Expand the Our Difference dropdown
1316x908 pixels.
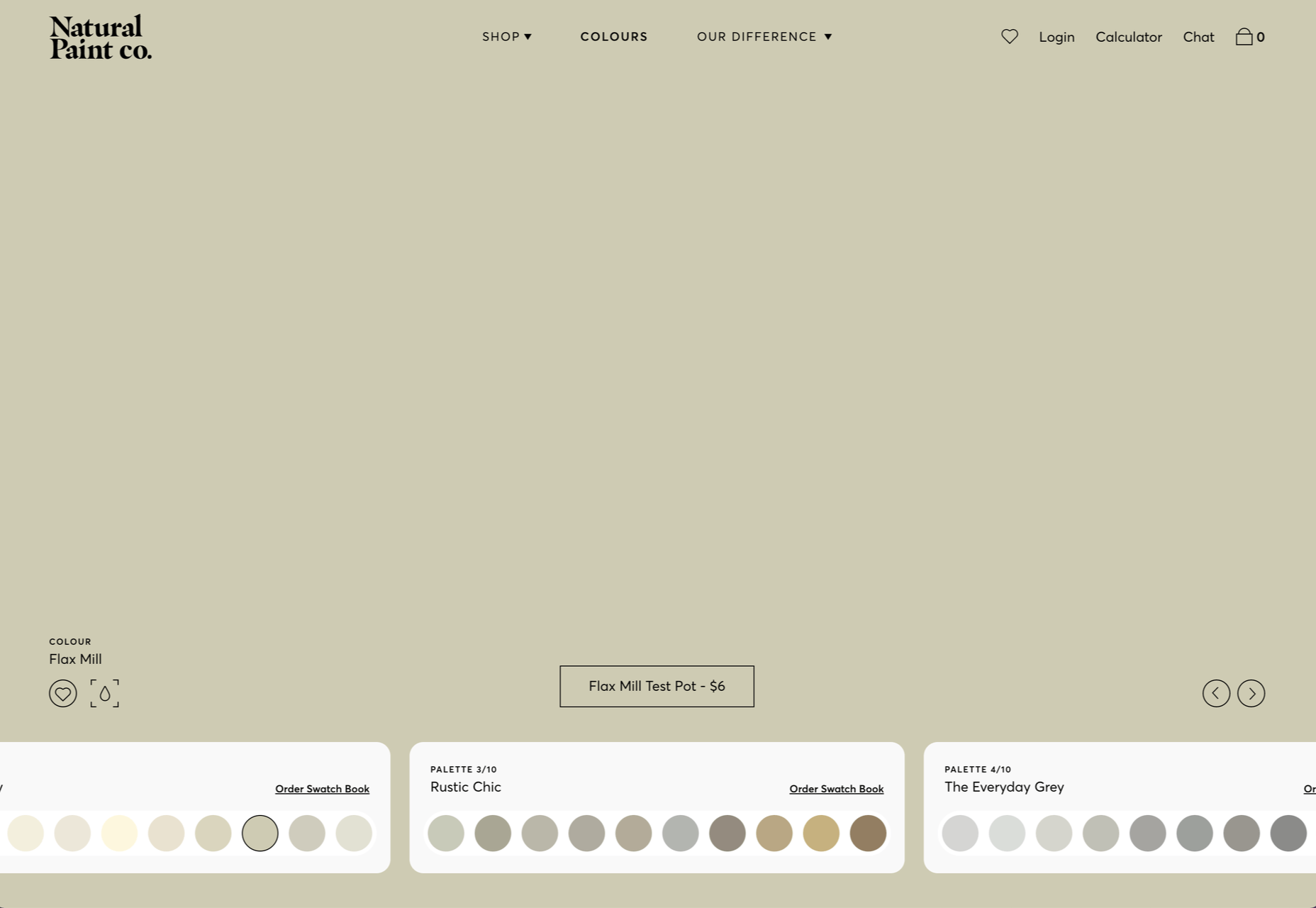coord(764,36)
